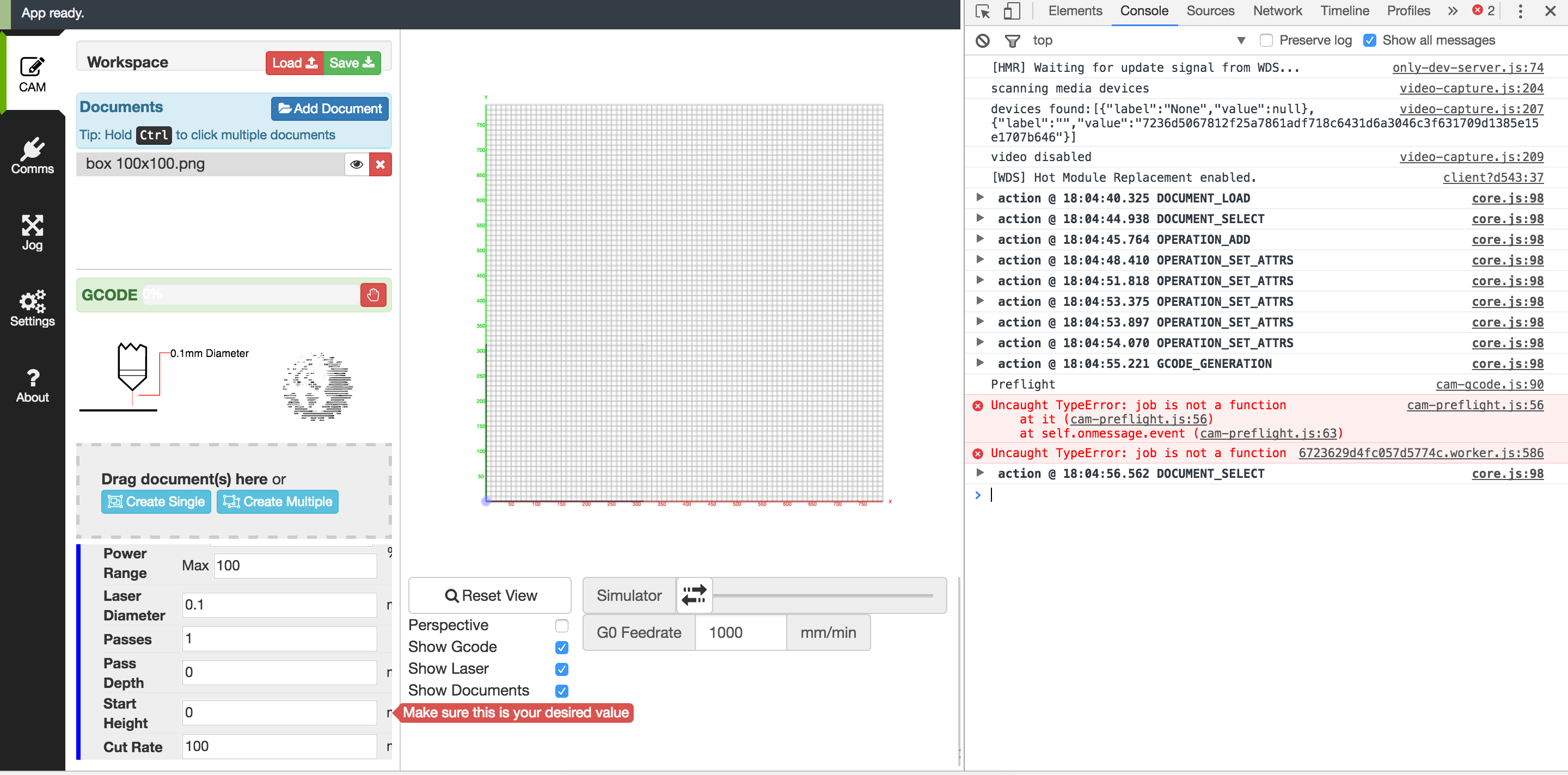Remove box 100x100.png with red X

tap(380, 164)
